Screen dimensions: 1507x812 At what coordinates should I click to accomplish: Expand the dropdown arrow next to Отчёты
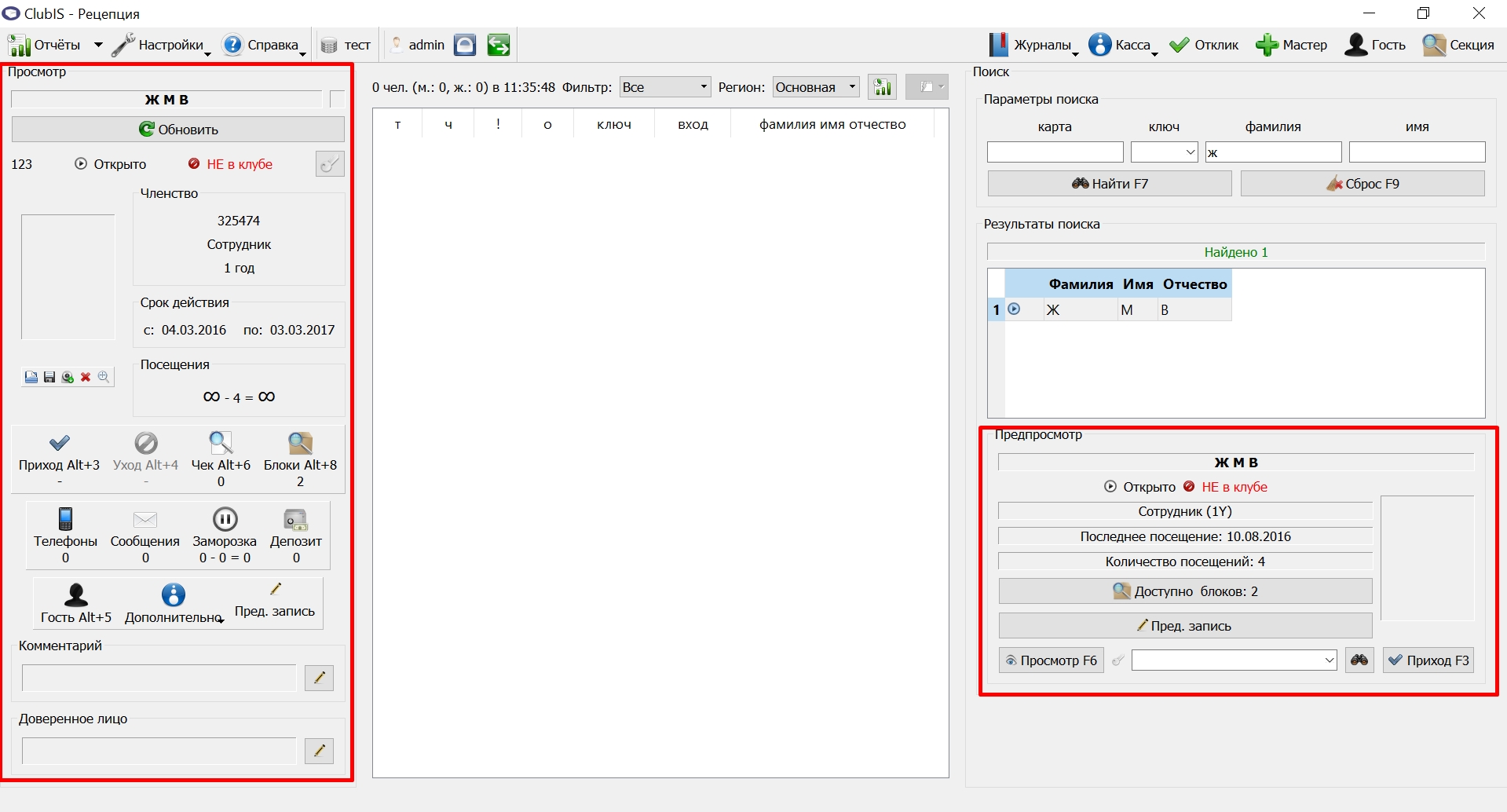[98, 45]
